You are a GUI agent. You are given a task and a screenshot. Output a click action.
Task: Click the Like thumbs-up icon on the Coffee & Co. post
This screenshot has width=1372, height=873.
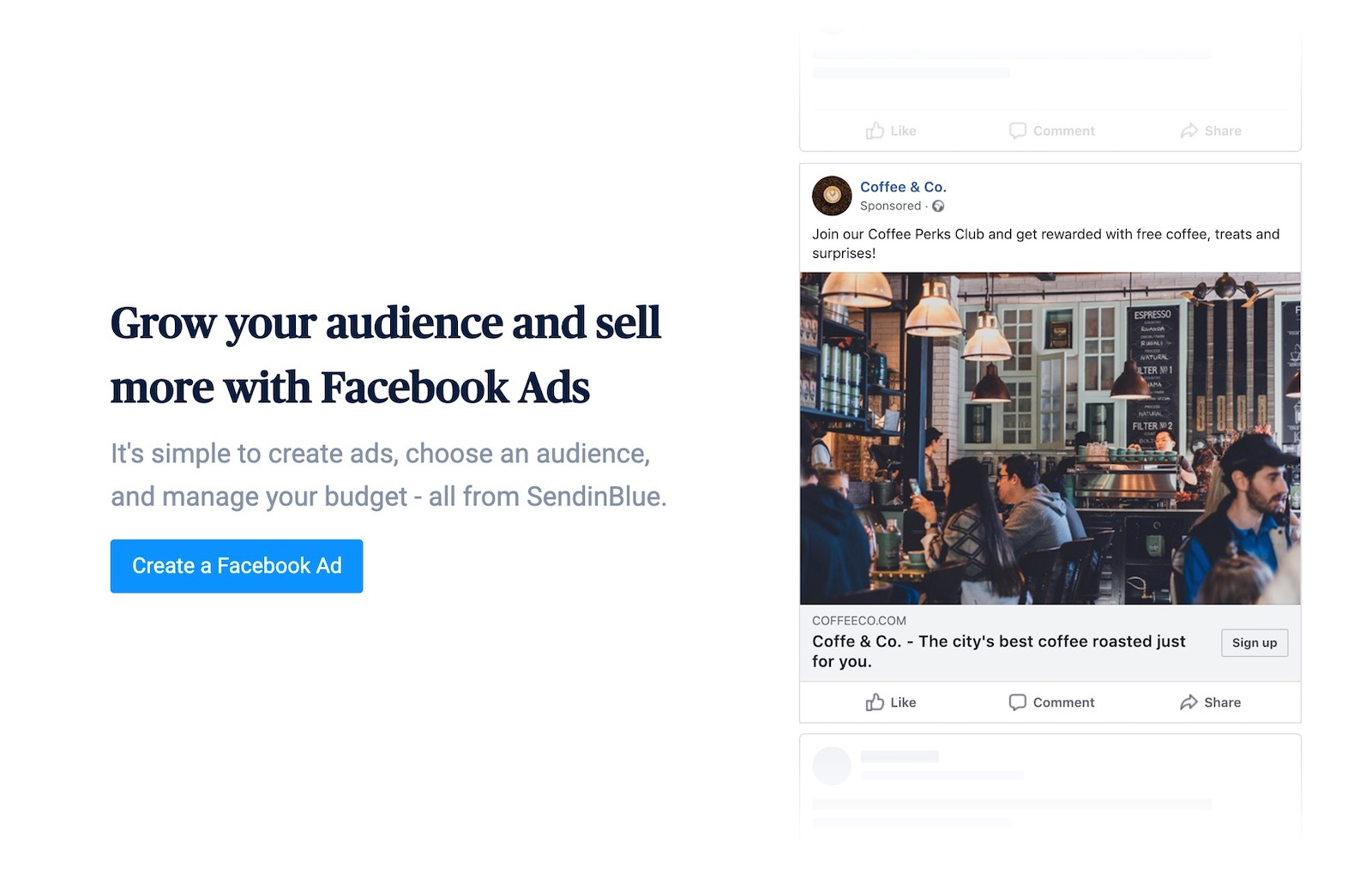click(x=874, y=702)
